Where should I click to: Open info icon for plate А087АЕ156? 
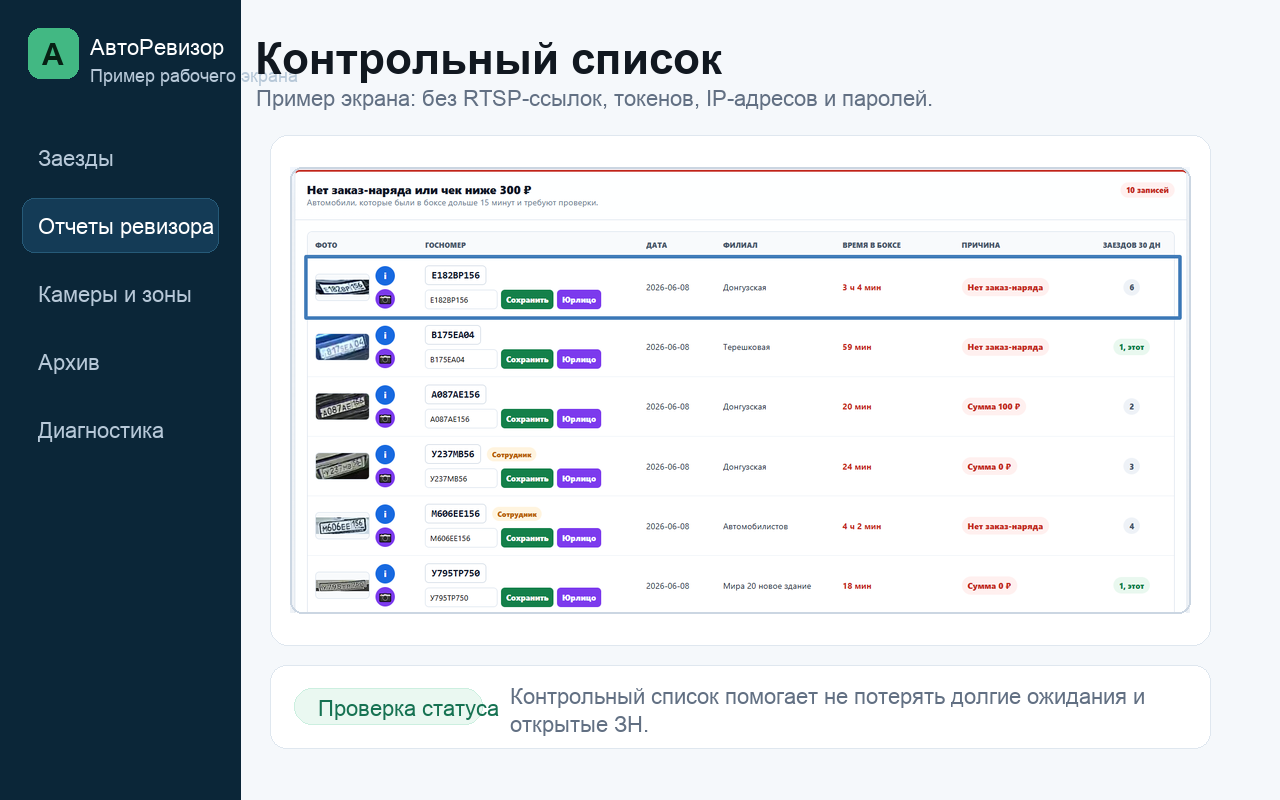pos(385,395)
